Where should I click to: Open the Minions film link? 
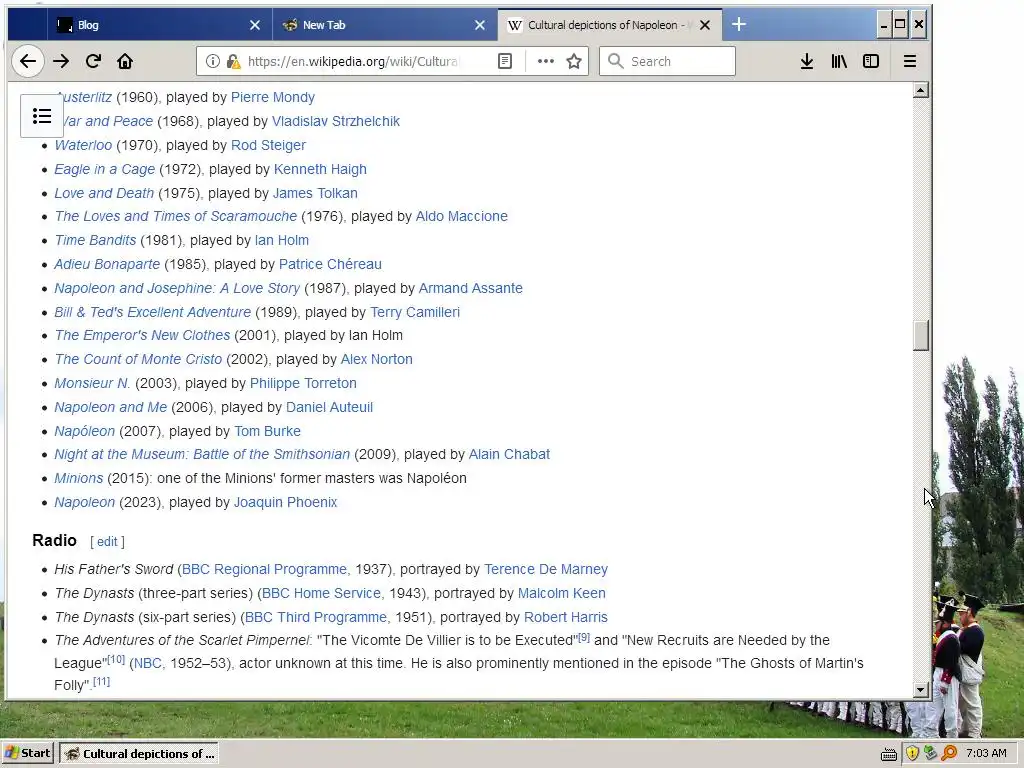click(x=78, y=478)
